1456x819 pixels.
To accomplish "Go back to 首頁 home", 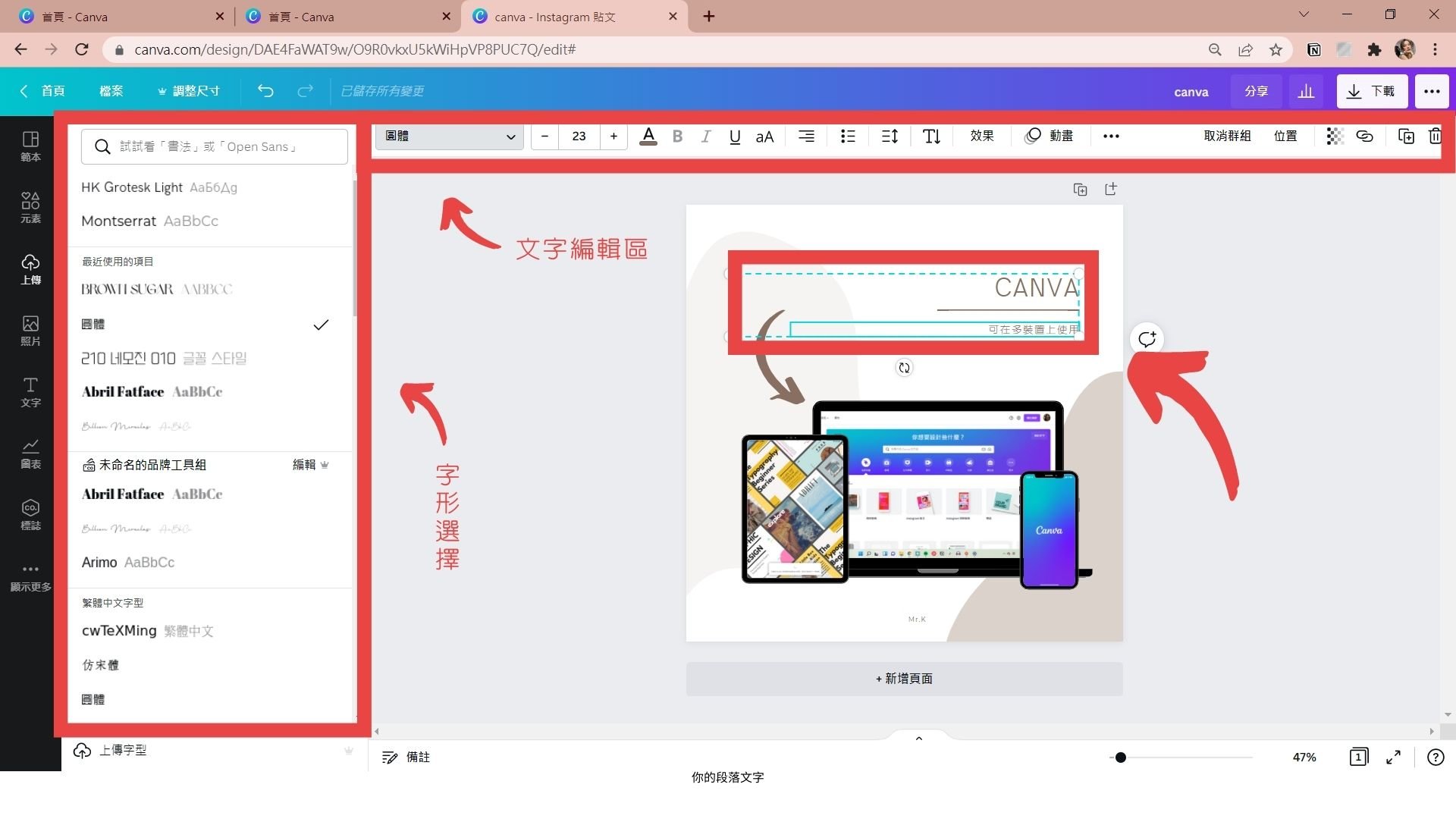I will point(42,91).
